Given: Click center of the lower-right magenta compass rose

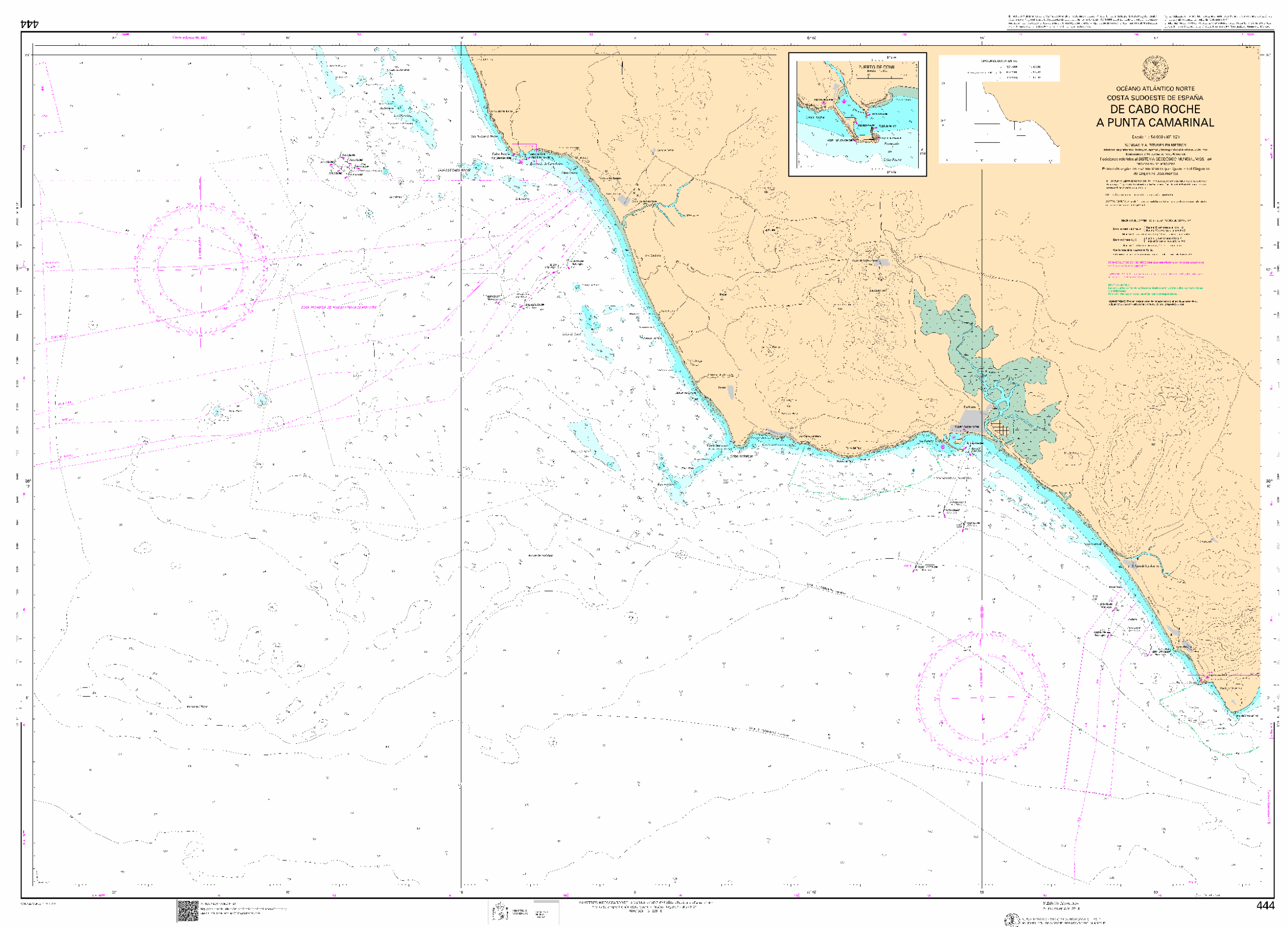Looking at the screenshot, I should 982,698.
